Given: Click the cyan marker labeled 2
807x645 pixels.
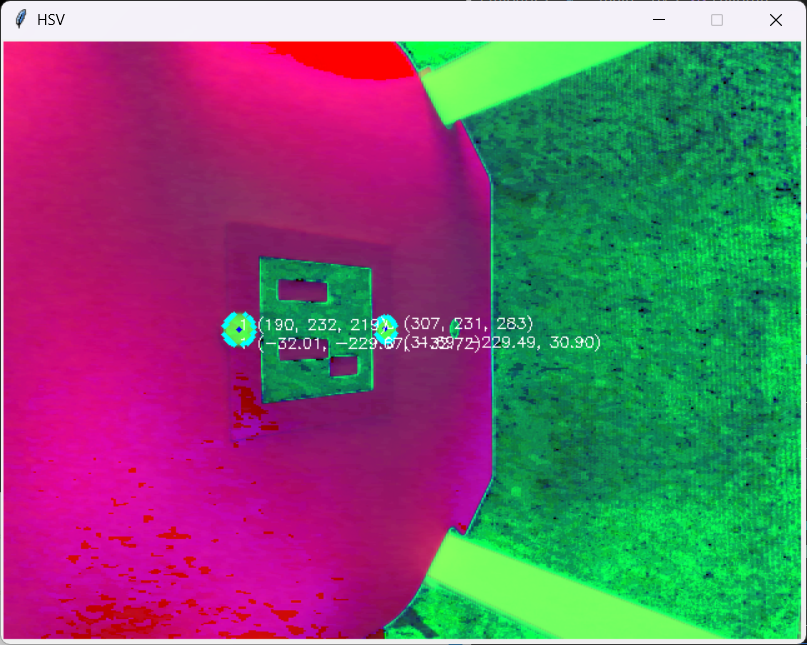Looking at the screenshot, I should [385, 328].
